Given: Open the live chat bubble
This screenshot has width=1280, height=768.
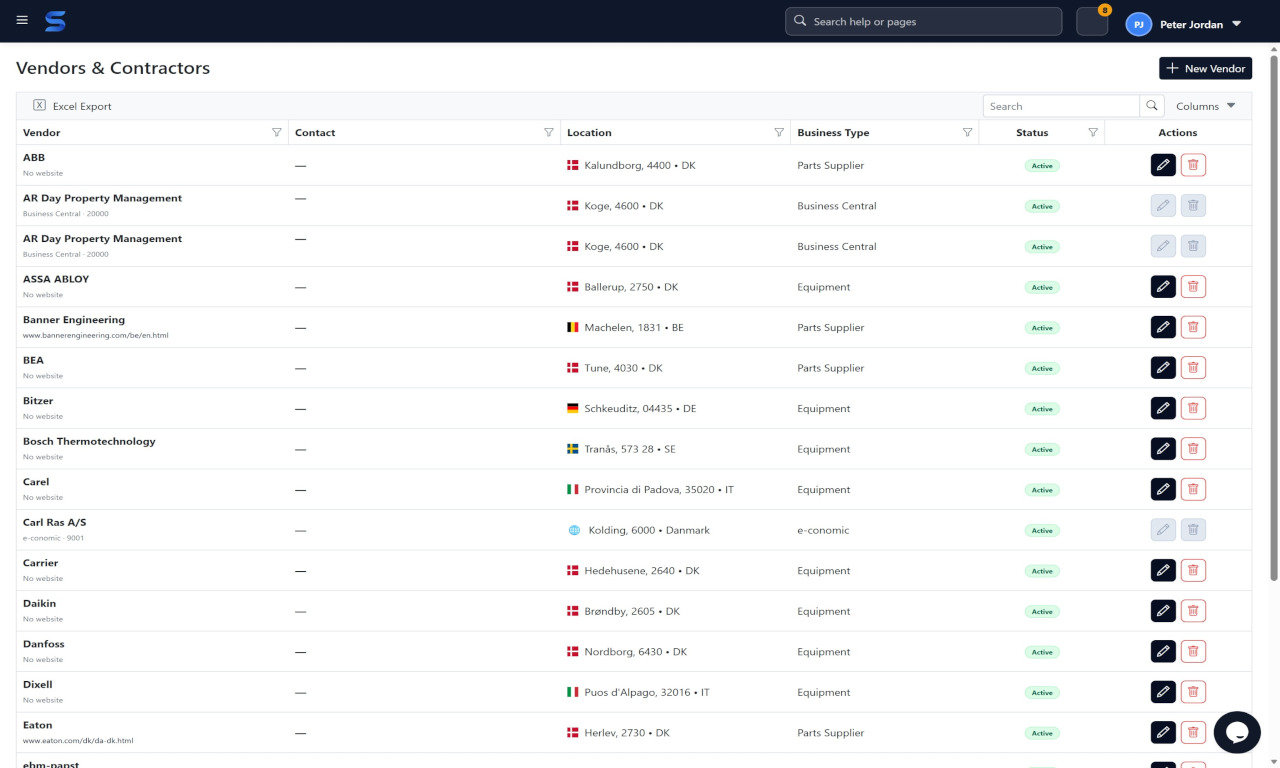Looking at the screenshot, I should [1237, 732].
